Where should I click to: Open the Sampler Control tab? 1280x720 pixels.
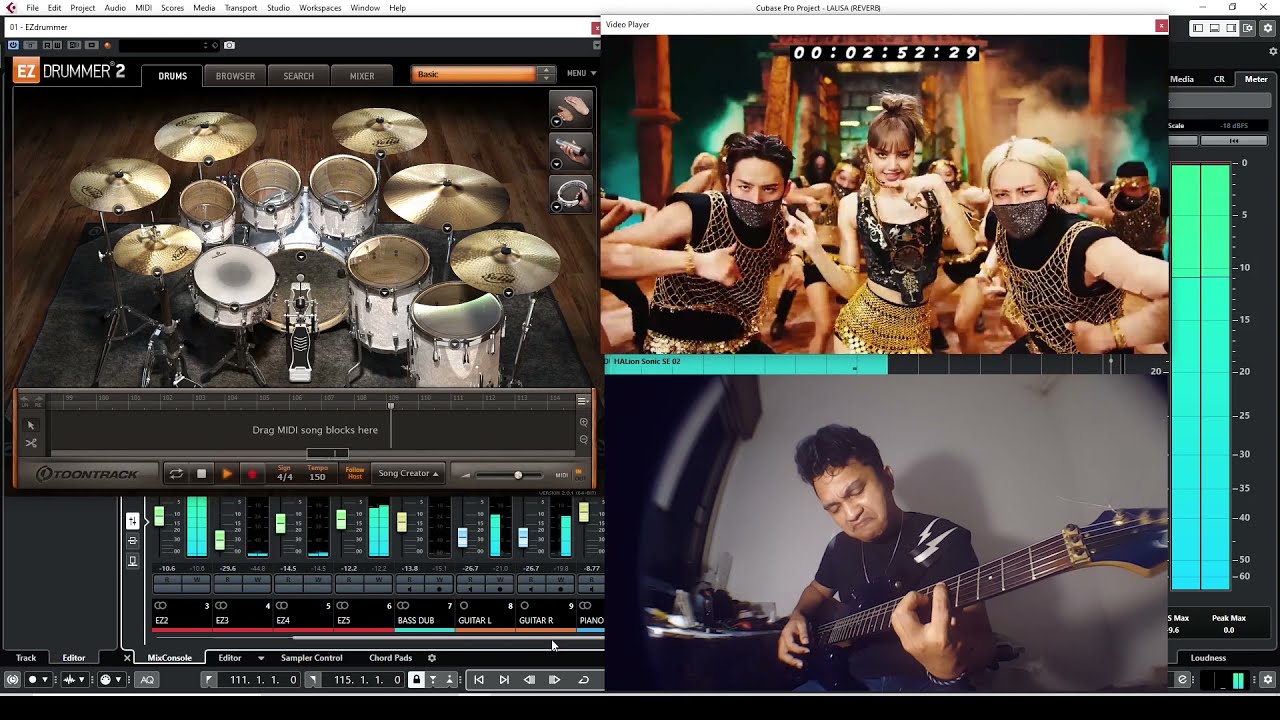click(311, 658)
